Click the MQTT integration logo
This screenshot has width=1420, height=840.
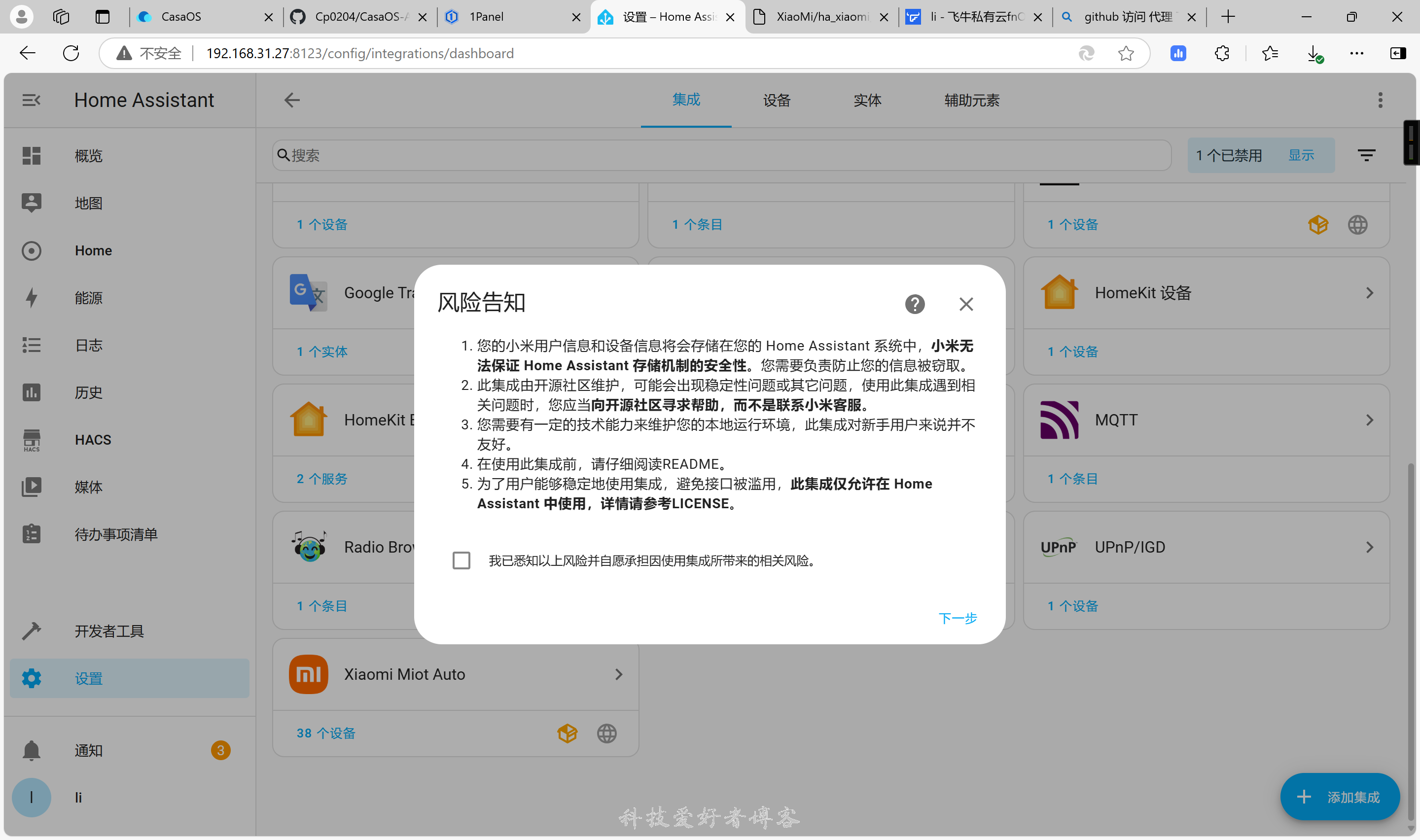click(1059, 420)
